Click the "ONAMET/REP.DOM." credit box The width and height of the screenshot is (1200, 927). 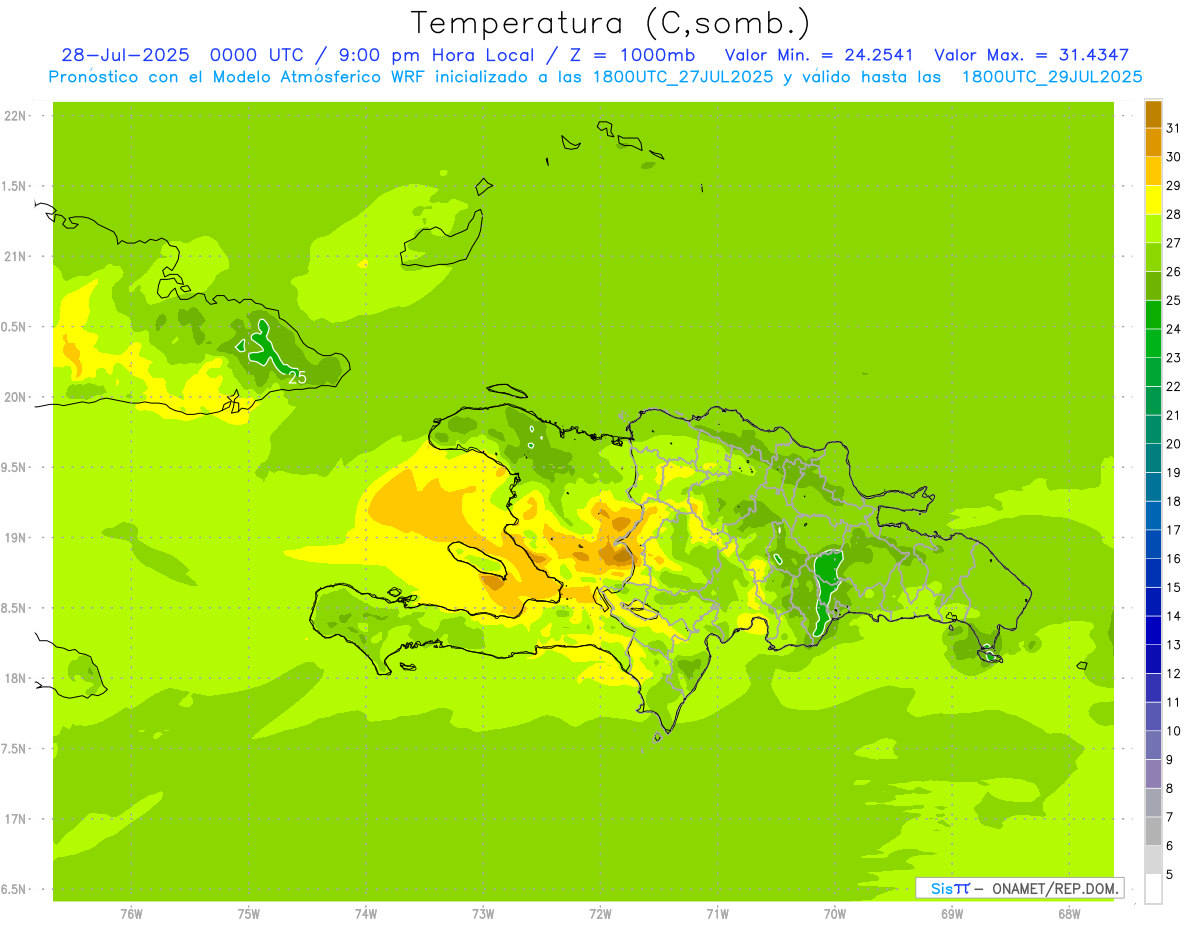1020,888
